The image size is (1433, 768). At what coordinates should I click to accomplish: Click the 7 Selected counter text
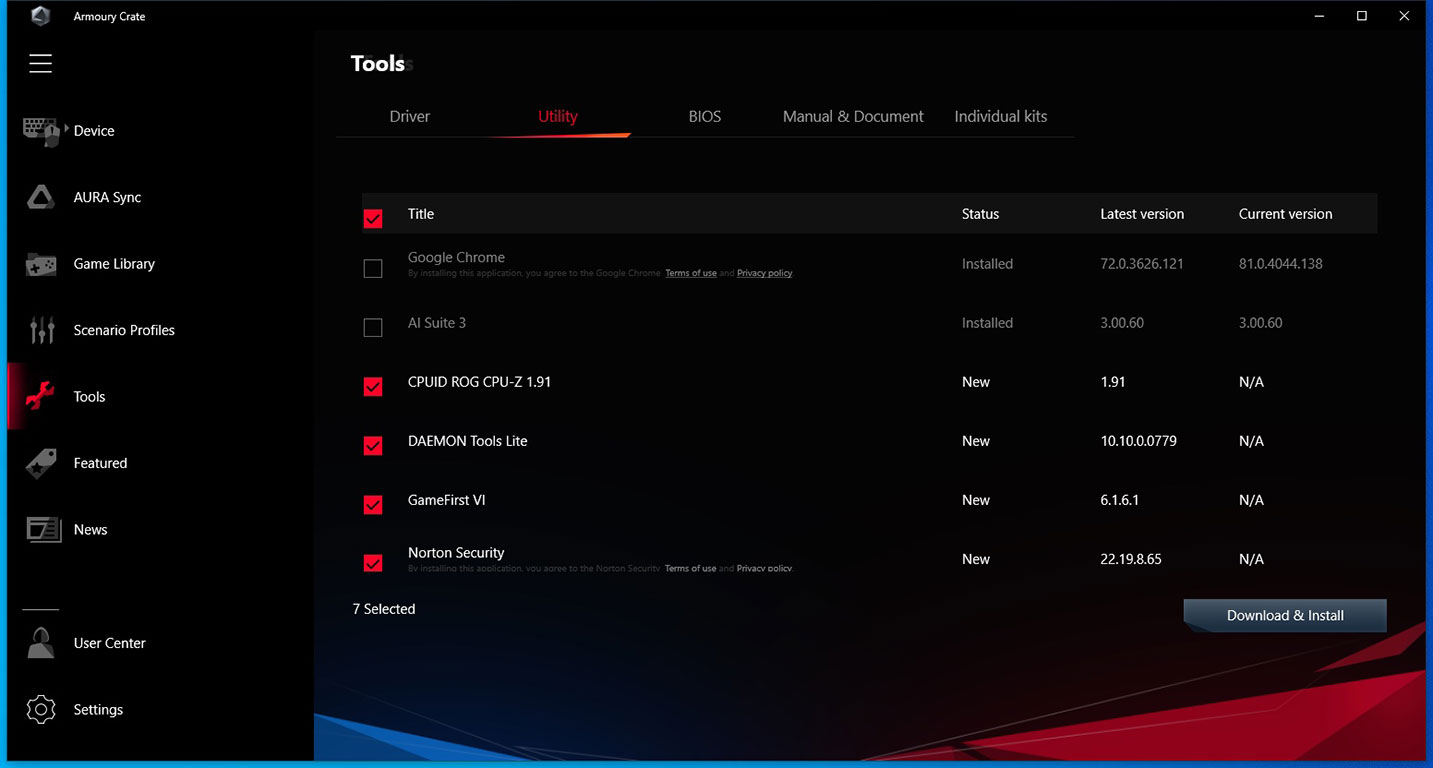click(384, 609)
